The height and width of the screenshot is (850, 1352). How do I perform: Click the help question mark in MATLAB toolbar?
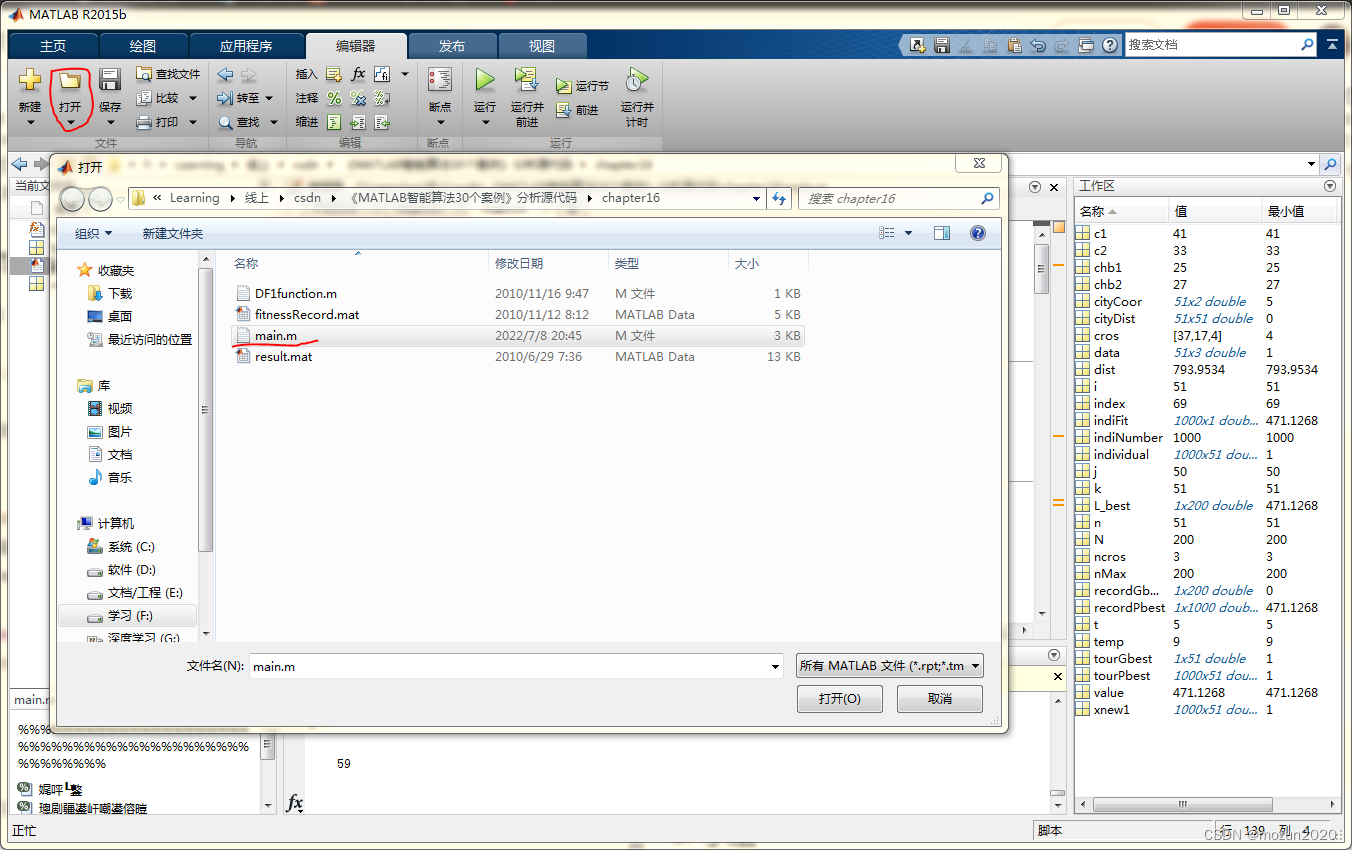coord(1110,45)
